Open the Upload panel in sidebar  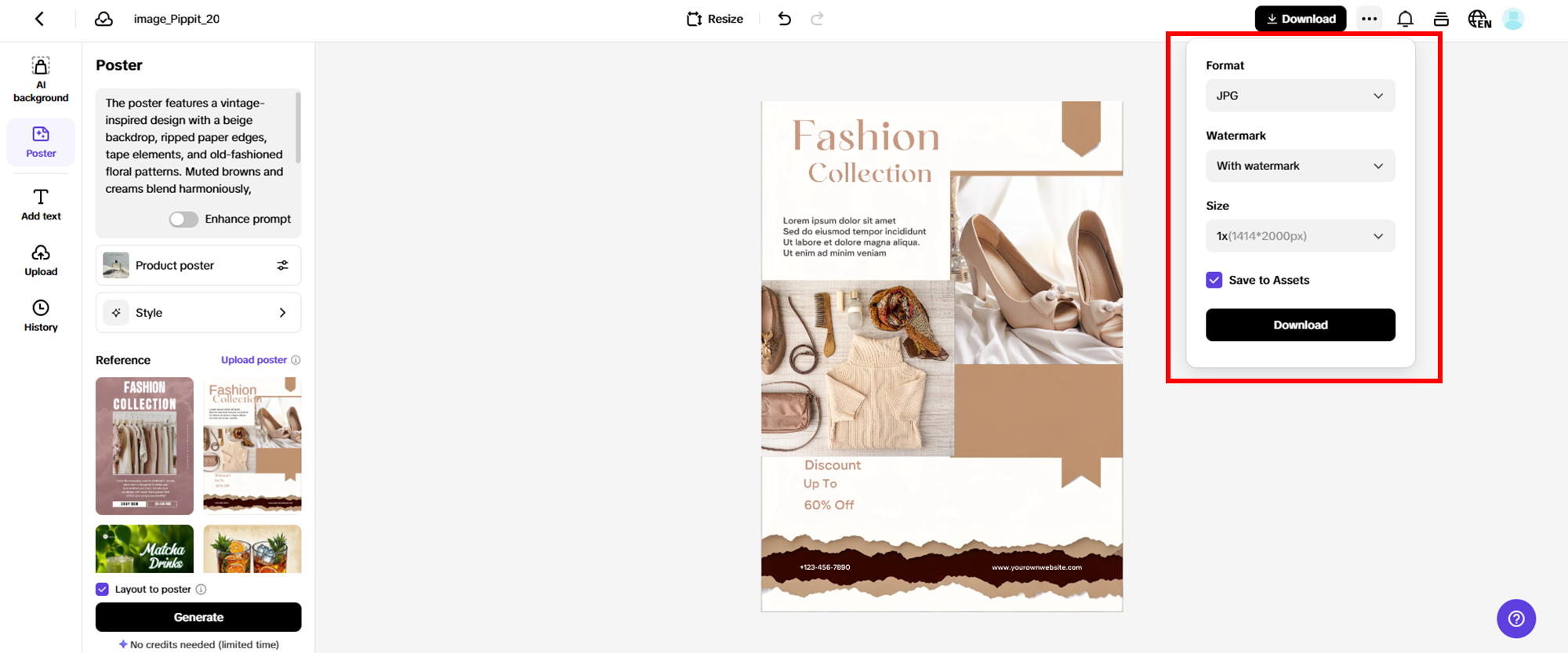pos(41,260)
